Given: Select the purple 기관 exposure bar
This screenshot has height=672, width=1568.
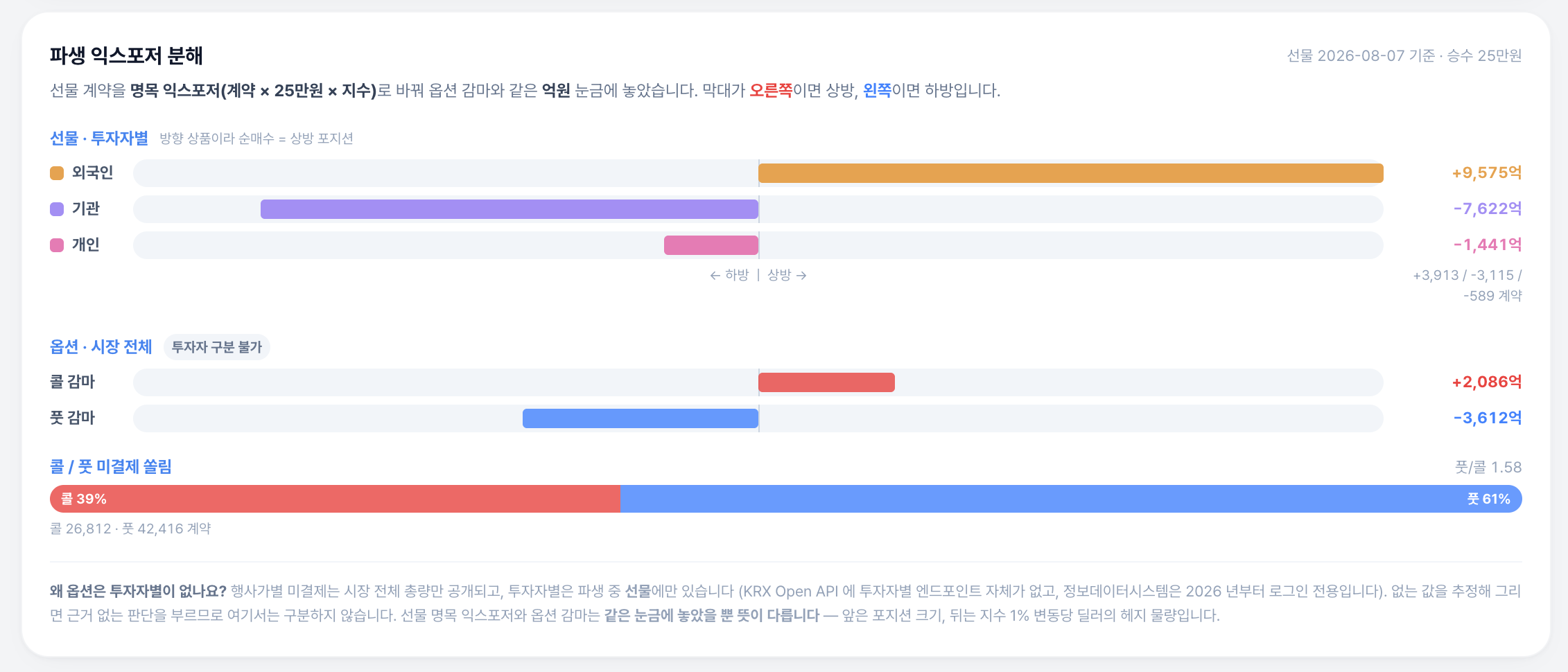Looking at the screenshot, I should pyautogui.click(x=509, y=209).
